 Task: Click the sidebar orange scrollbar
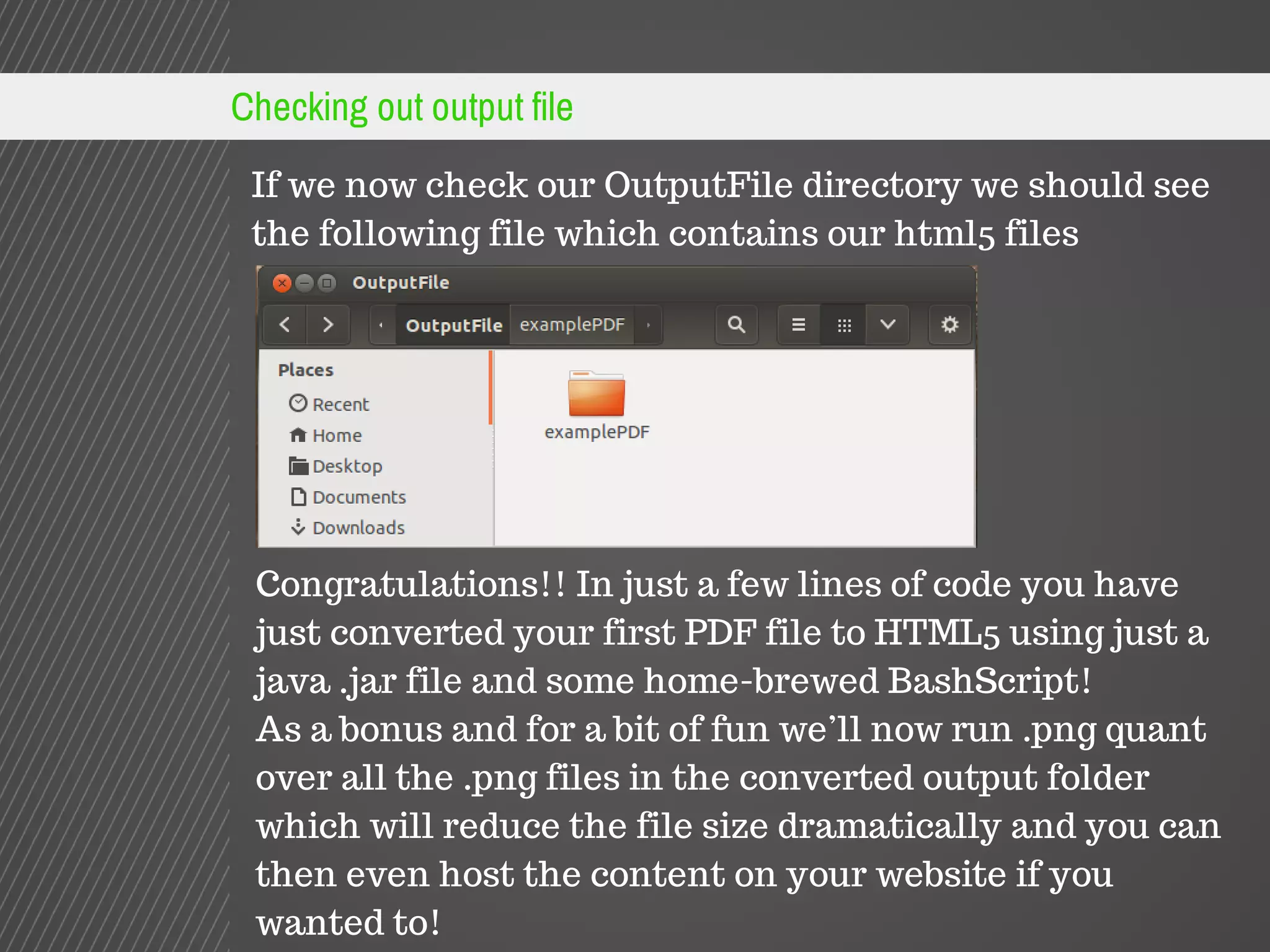click(491, 387)
